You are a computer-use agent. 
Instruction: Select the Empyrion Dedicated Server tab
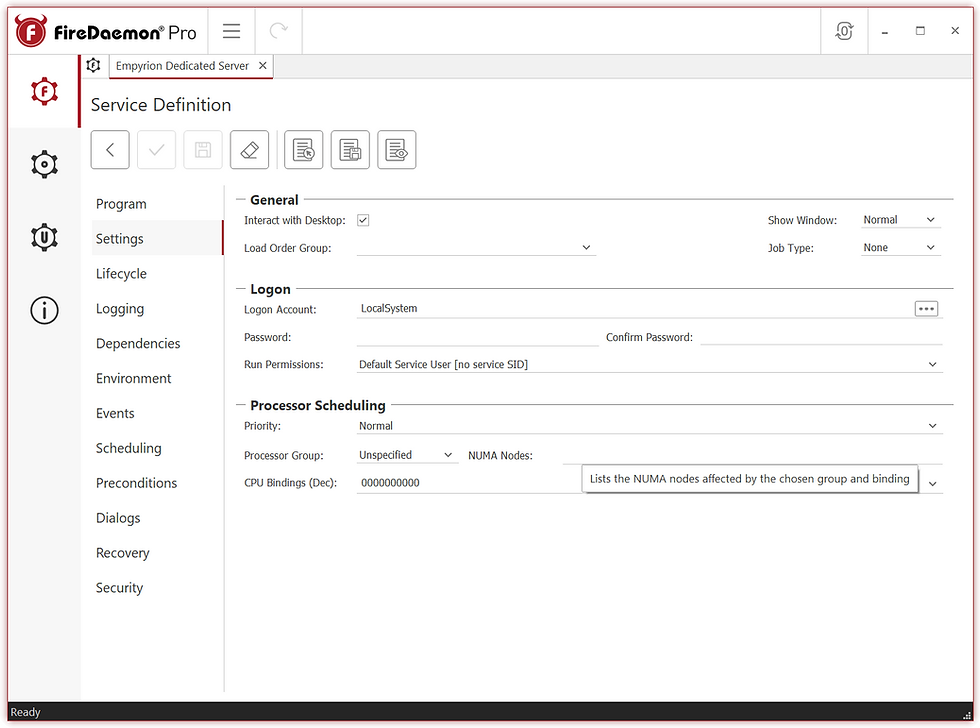185,65
